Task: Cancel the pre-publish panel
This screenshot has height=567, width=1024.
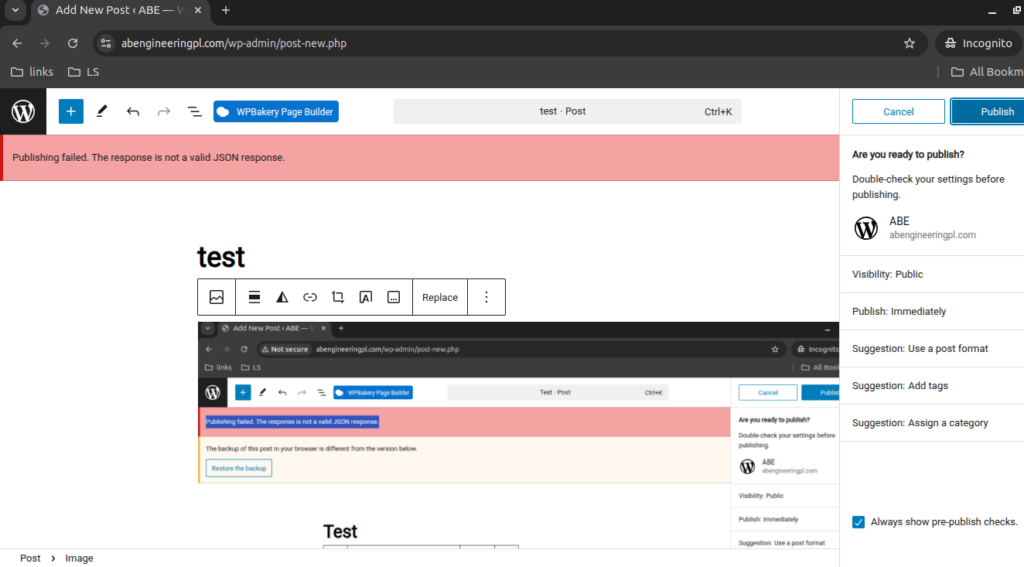Action: (x=898, y=112)
